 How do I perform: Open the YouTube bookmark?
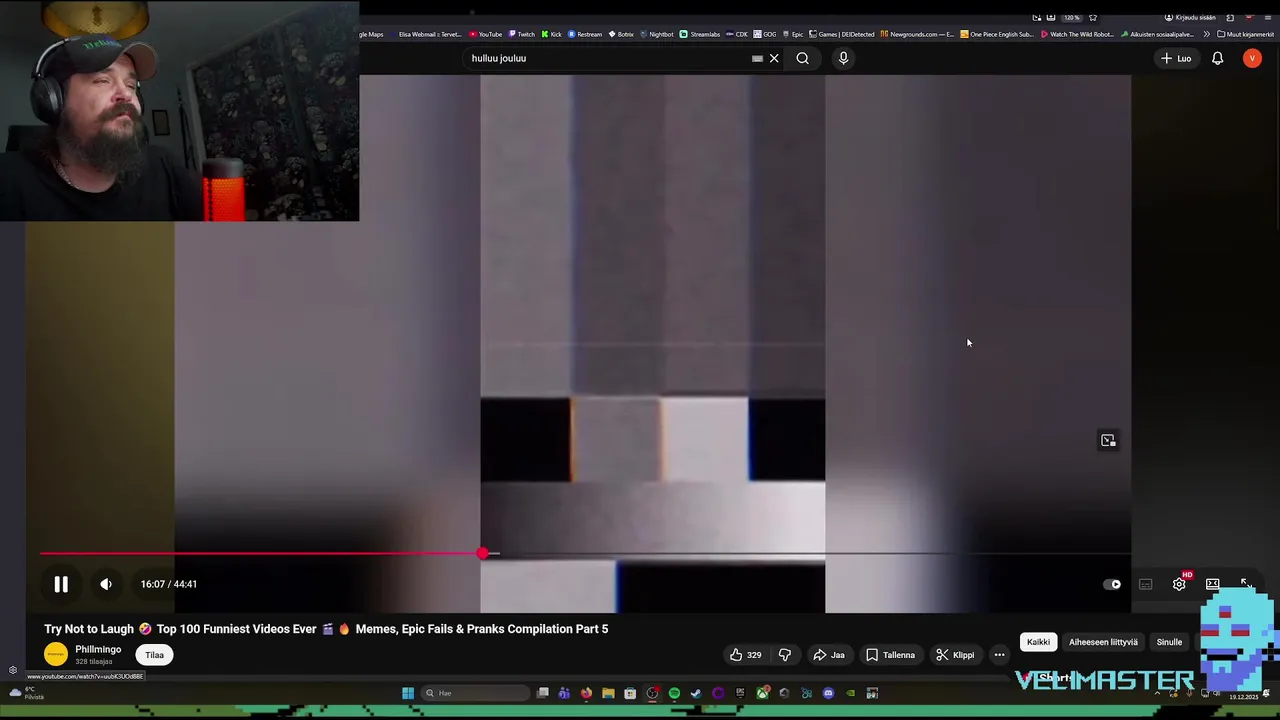[x=486, y=34]
